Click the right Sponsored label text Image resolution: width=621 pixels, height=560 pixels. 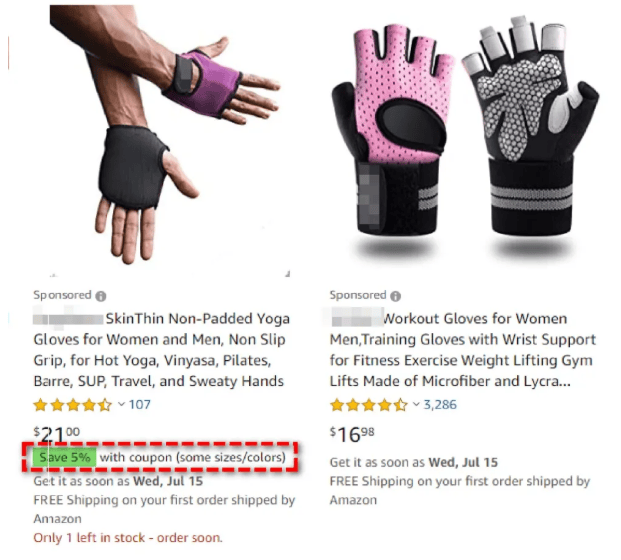tap(358, 295)
